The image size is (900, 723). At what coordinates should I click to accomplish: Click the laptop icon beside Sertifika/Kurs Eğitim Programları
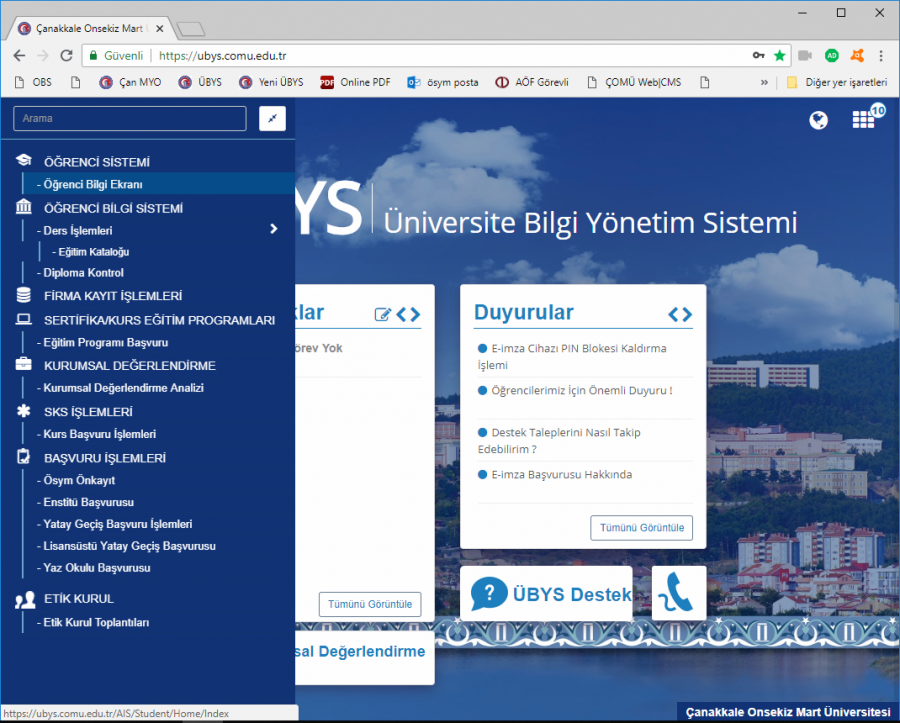coord(24,319)
